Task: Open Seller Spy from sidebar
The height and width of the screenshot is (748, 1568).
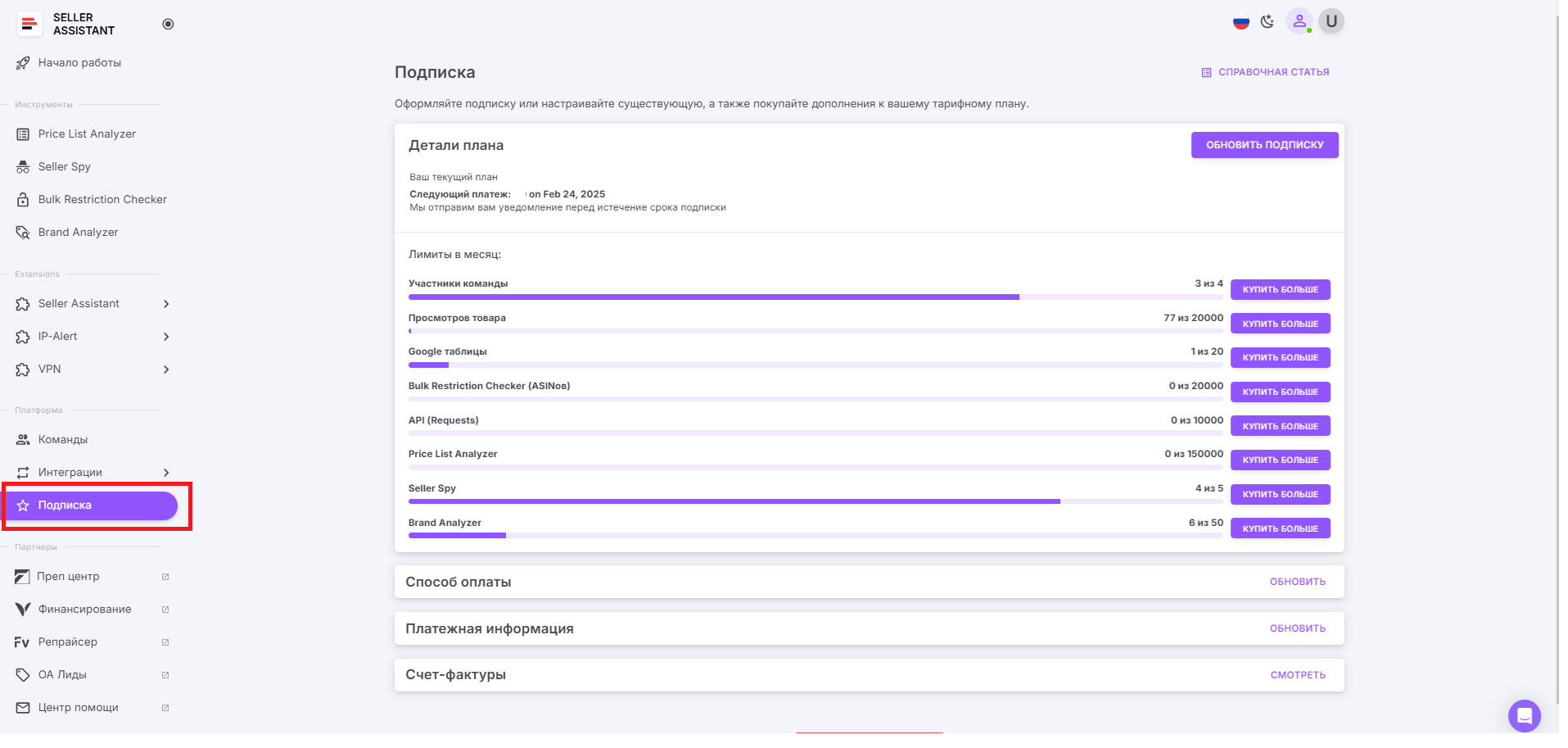Action: [64, 167]
